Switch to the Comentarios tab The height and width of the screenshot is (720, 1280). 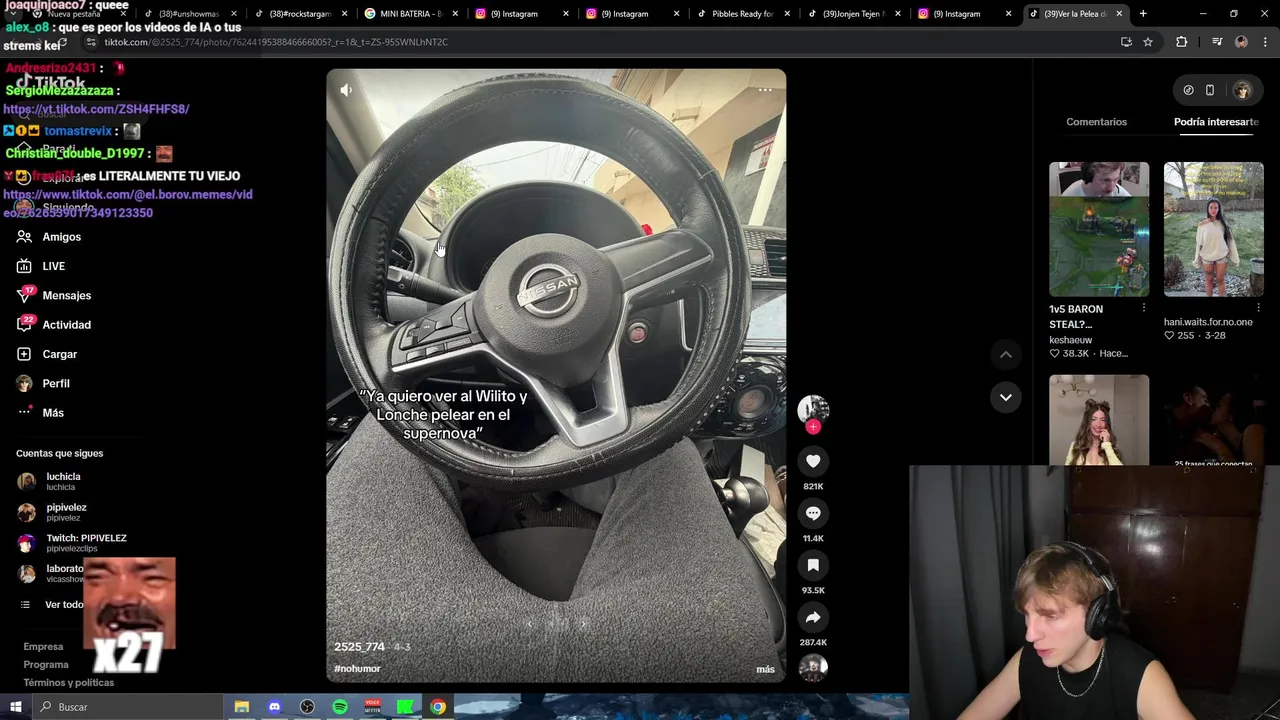tap(1096, 122)
